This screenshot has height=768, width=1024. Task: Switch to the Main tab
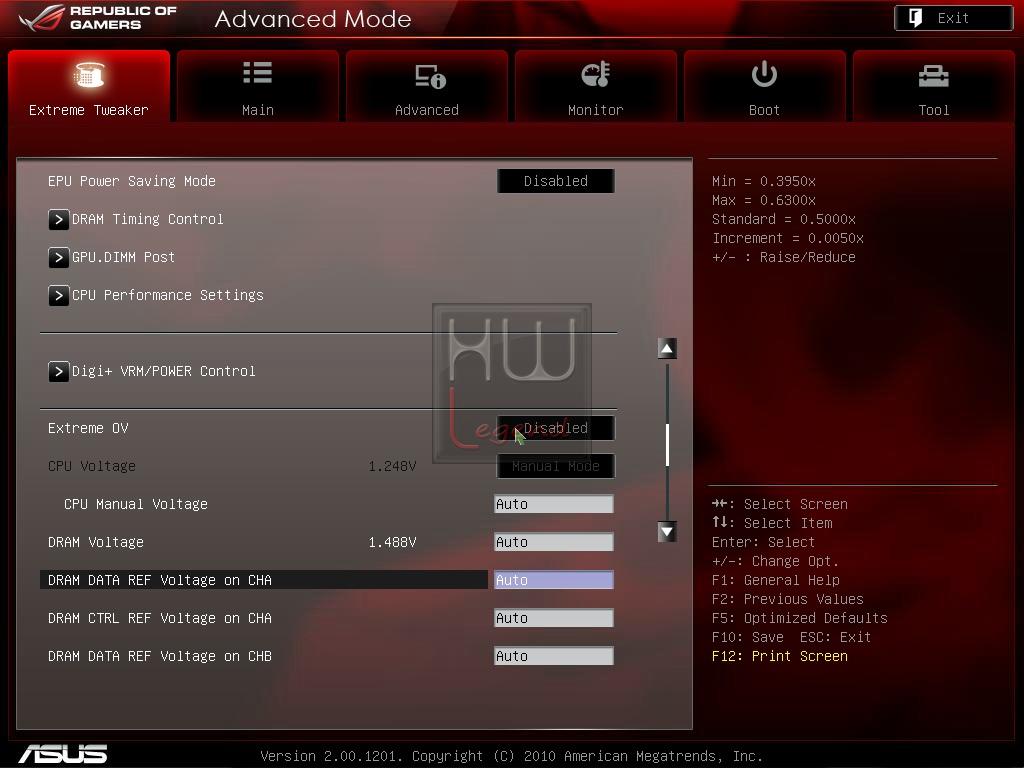tap(257, 86)
